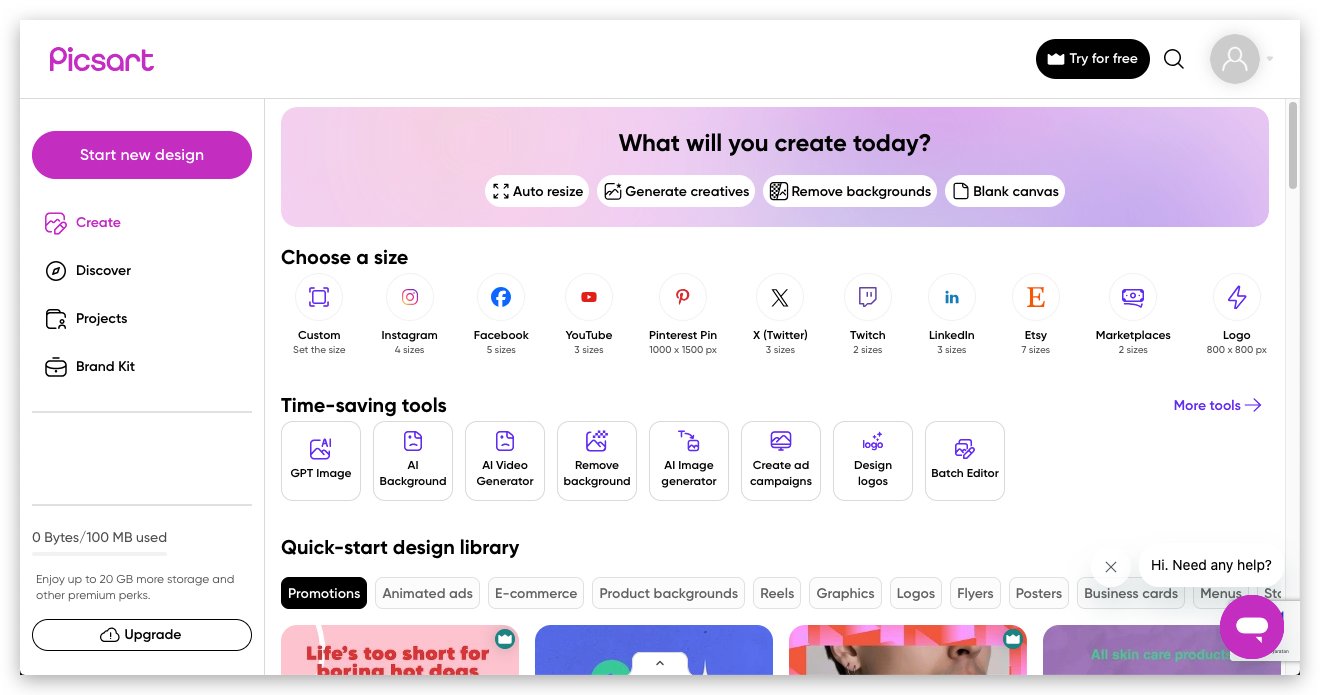Follow the More tools arrow link

point(1217,405)
